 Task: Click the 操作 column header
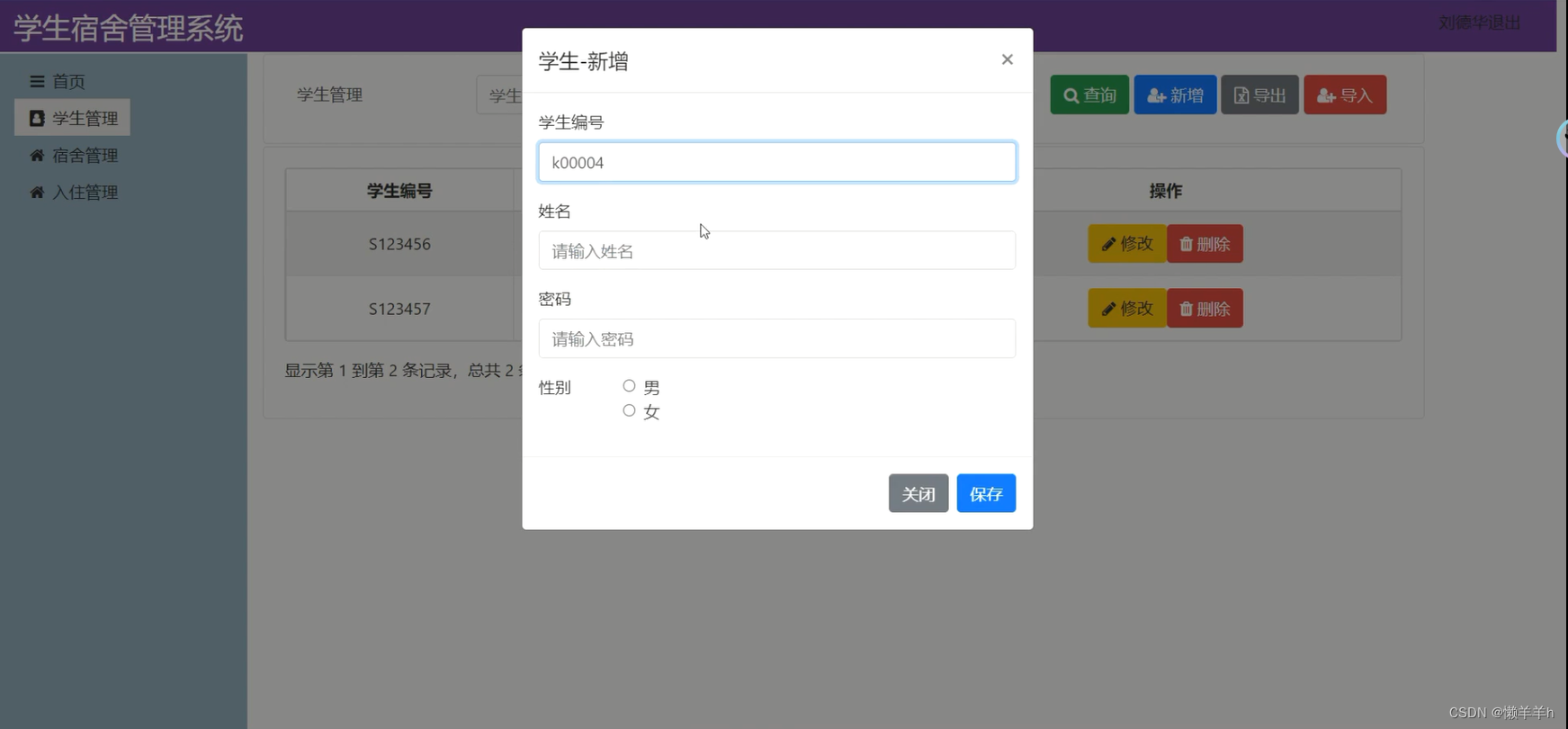click(1166, 191)
